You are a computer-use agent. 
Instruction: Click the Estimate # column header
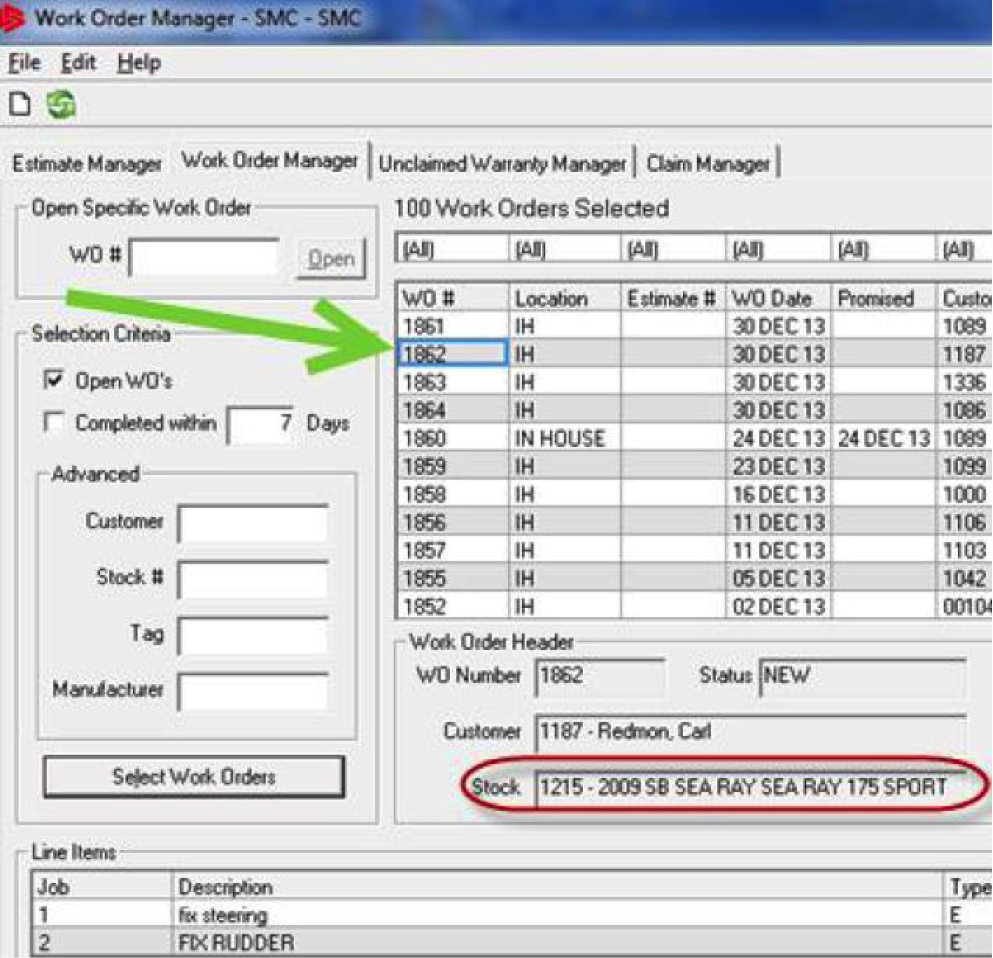point(674,298)
